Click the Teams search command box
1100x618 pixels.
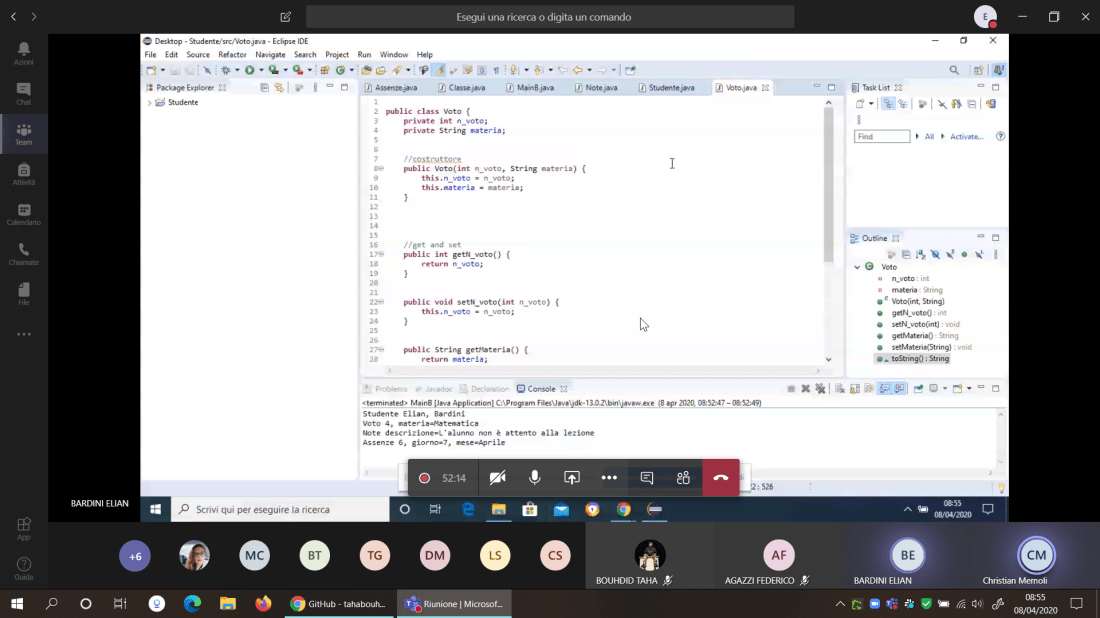click(550, 17)
